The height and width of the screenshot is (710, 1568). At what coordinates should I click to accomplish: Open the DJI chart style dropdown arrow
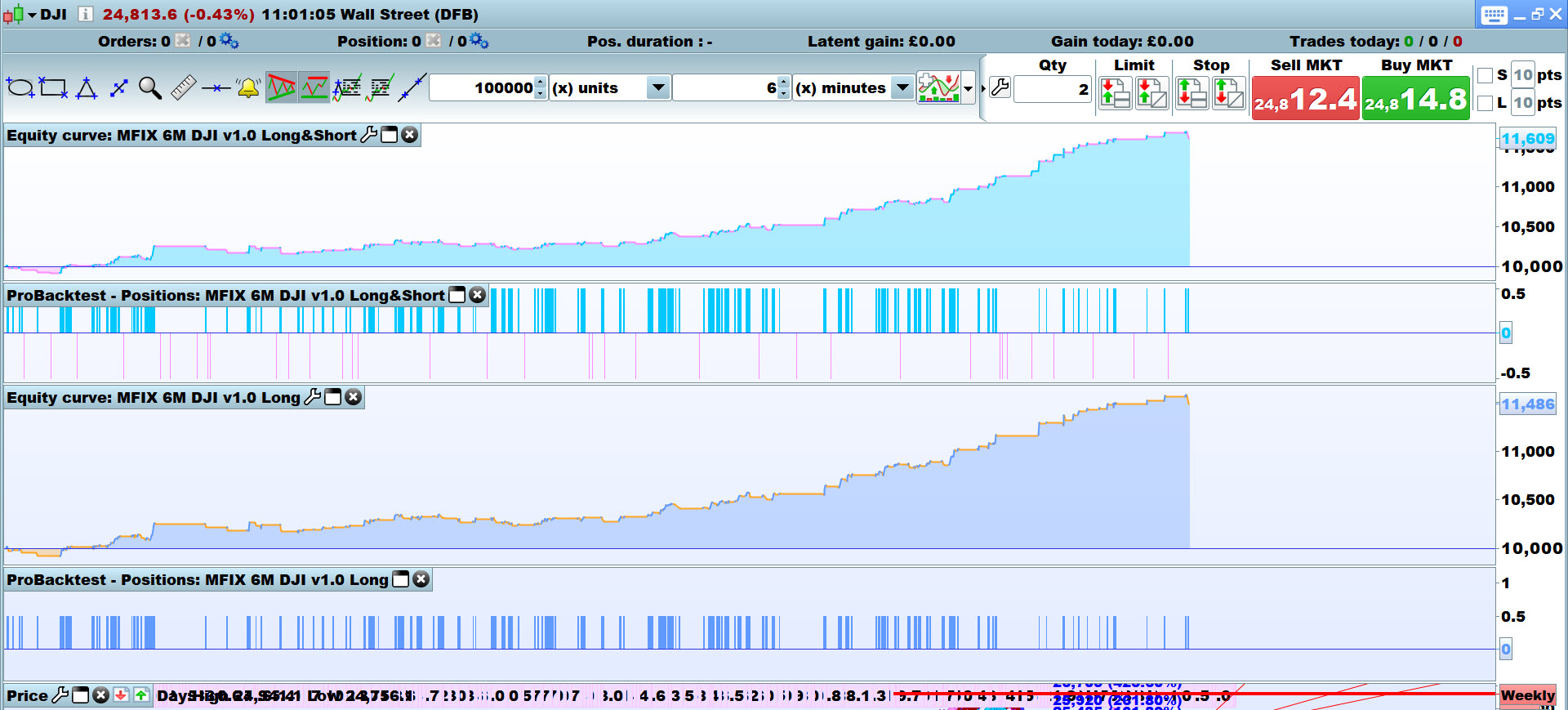click(x=32, y=15)
